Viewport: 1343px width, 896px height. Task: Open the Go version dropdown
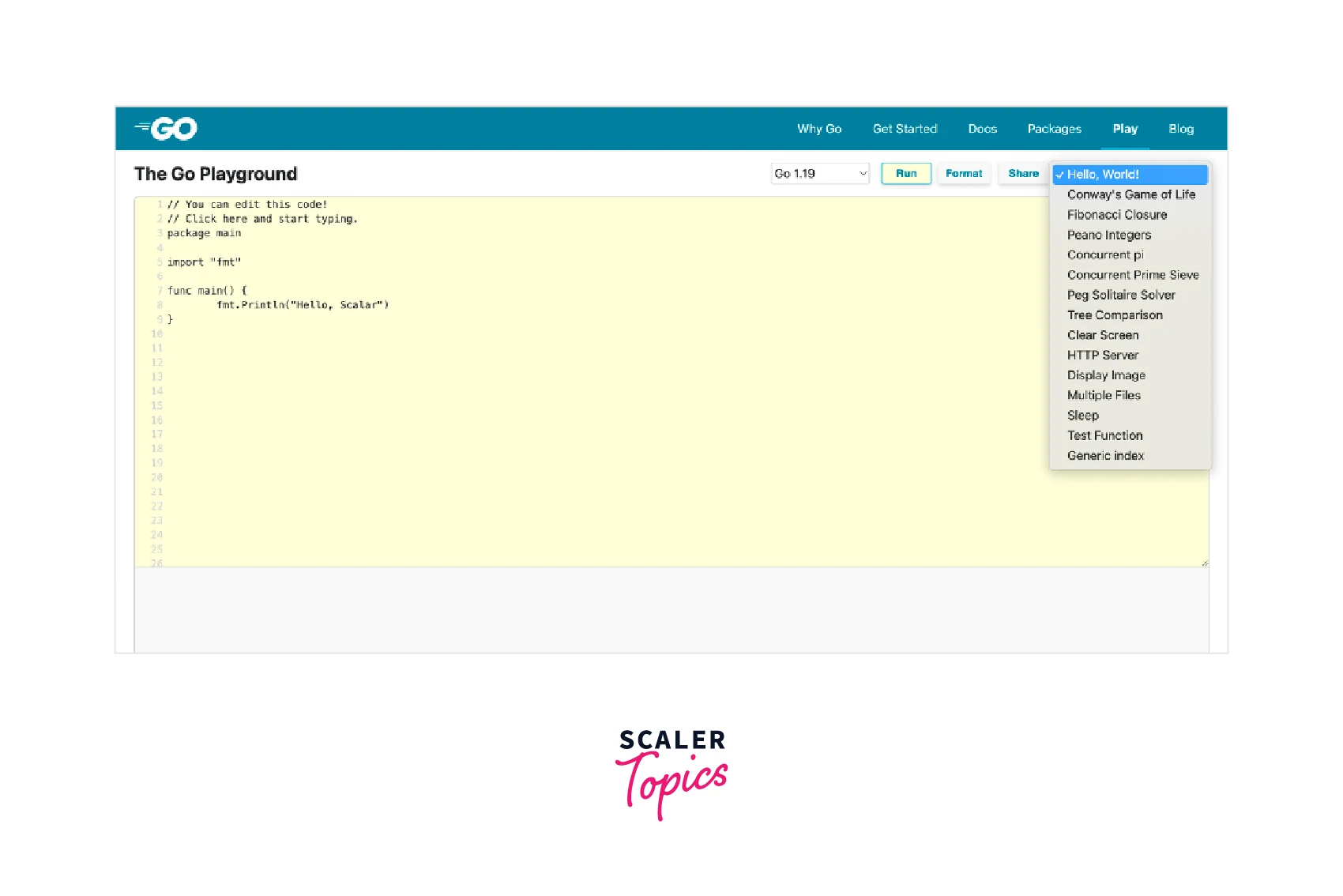(x=820, y=174)
